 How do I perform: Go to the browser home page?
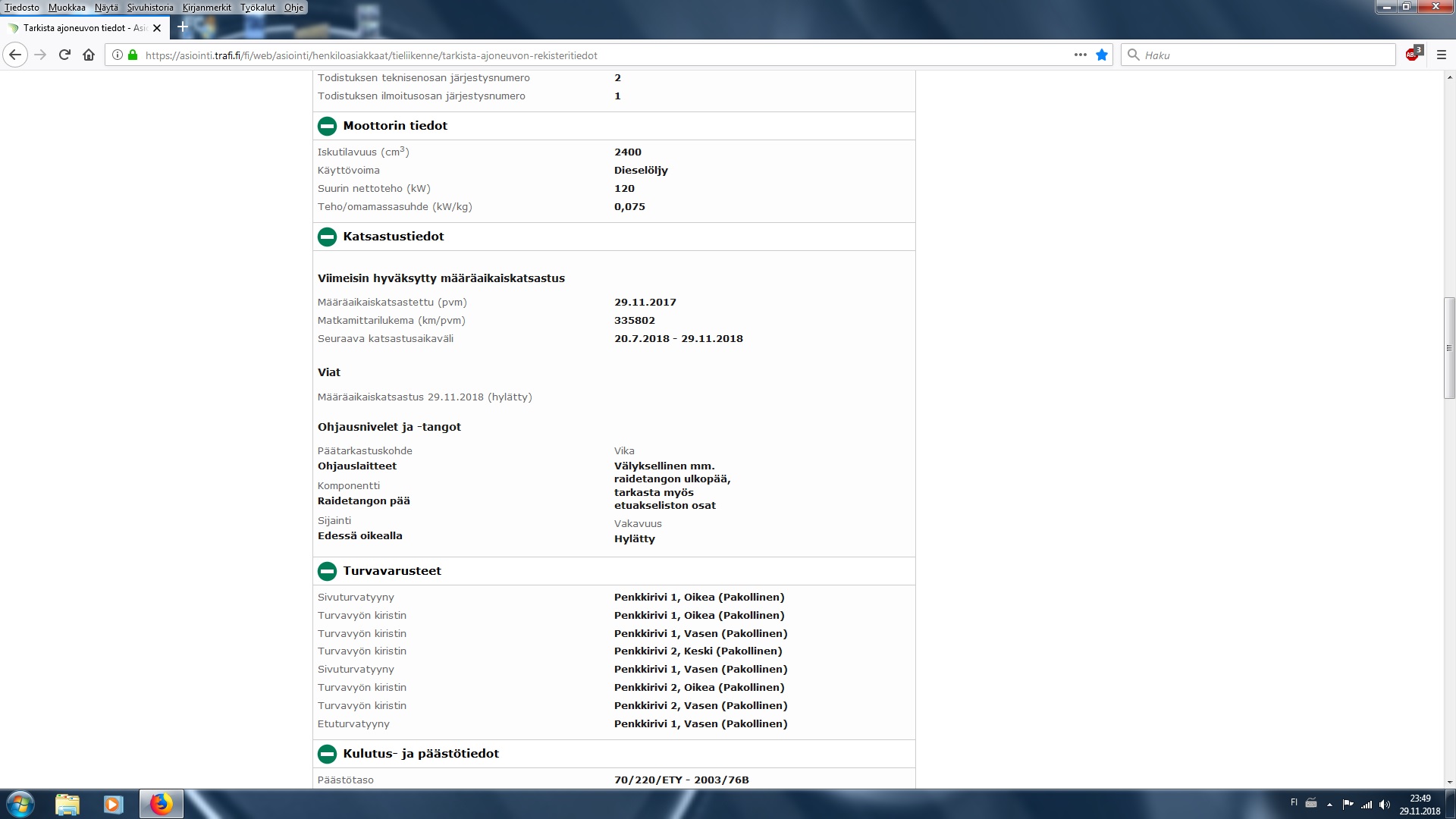pos(89,55)
